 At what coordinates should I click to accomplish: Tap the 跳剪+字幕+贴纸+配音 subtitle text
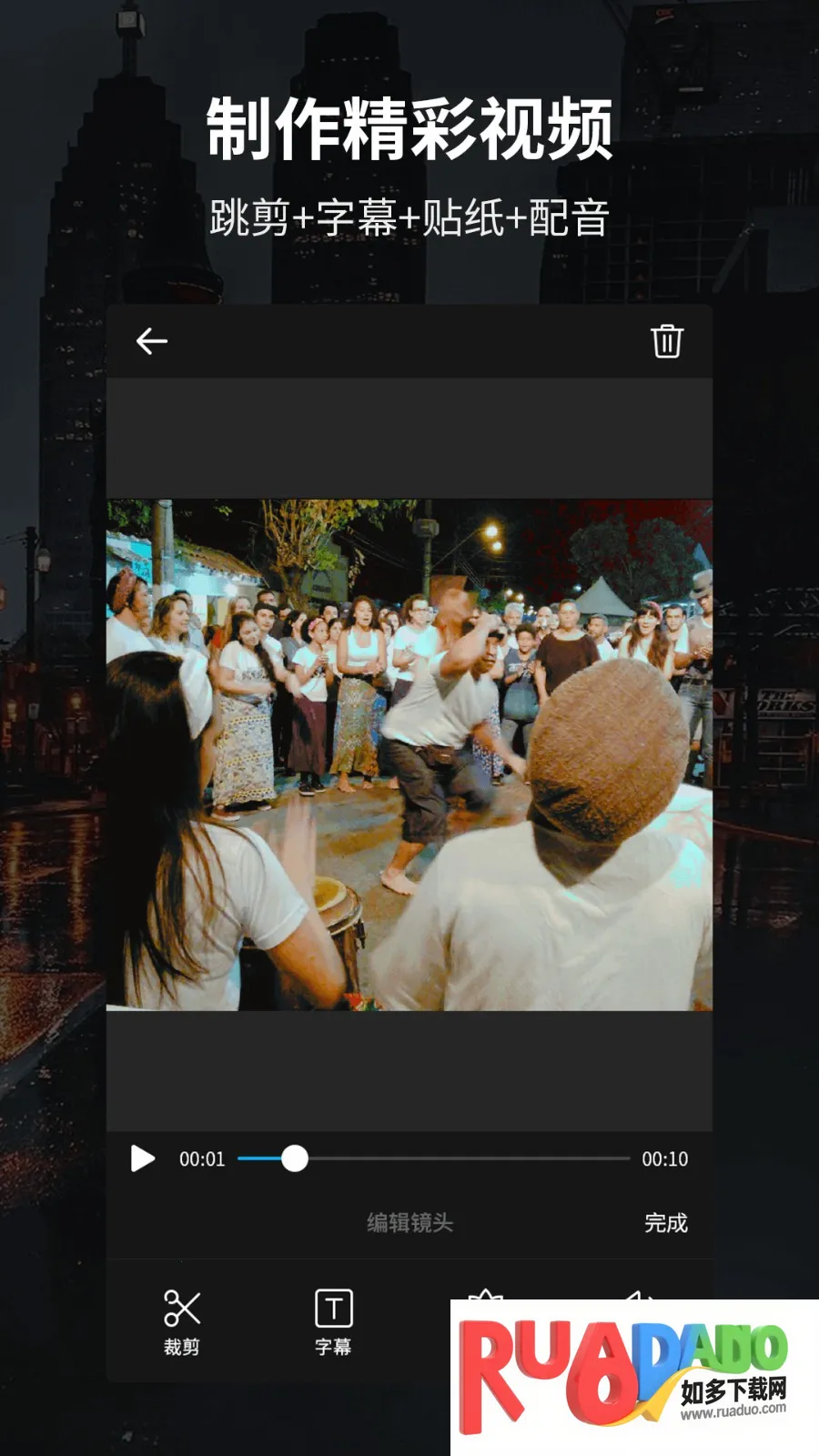(x=409, y=218)
